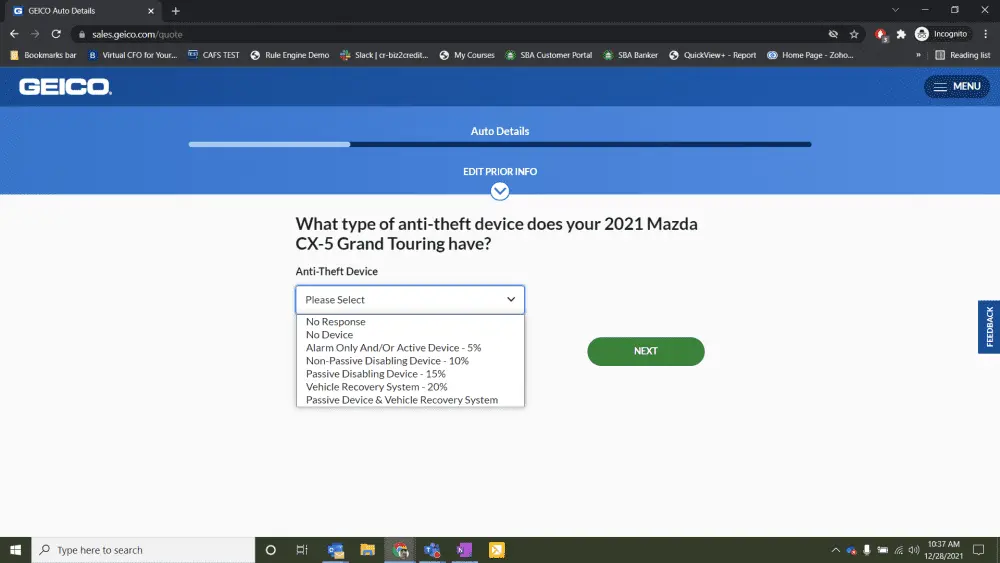1000x563 pixels.
Task: Open a new browser tab
Action: [176, 11]
